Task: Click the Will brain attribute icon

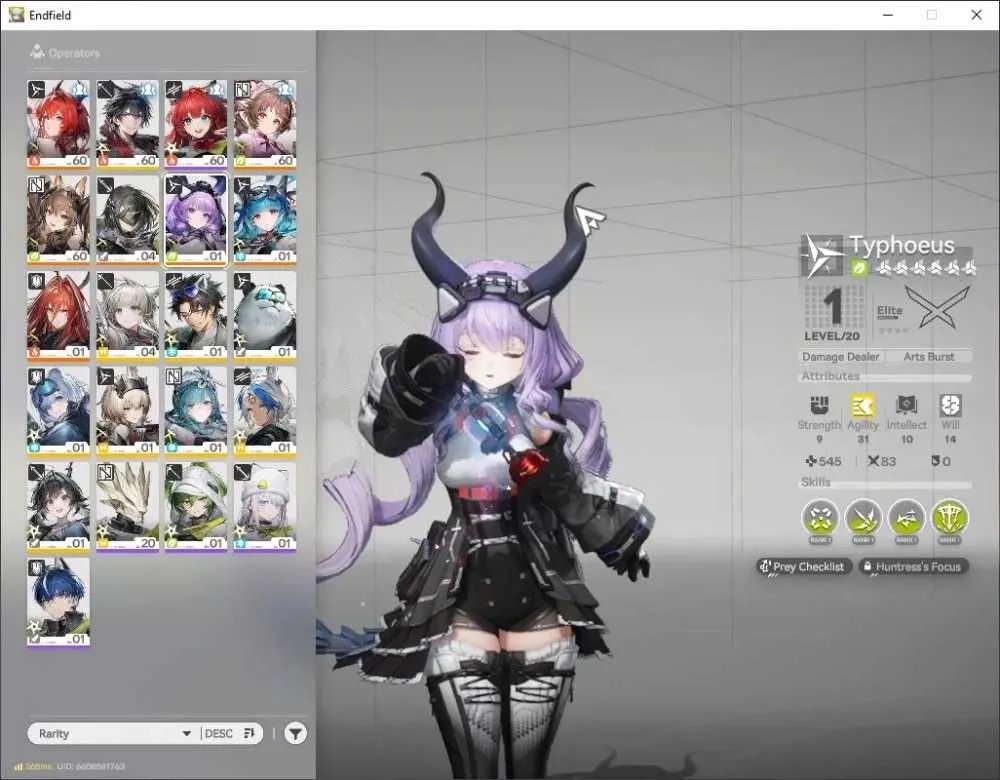Action: tap(950, 405)
